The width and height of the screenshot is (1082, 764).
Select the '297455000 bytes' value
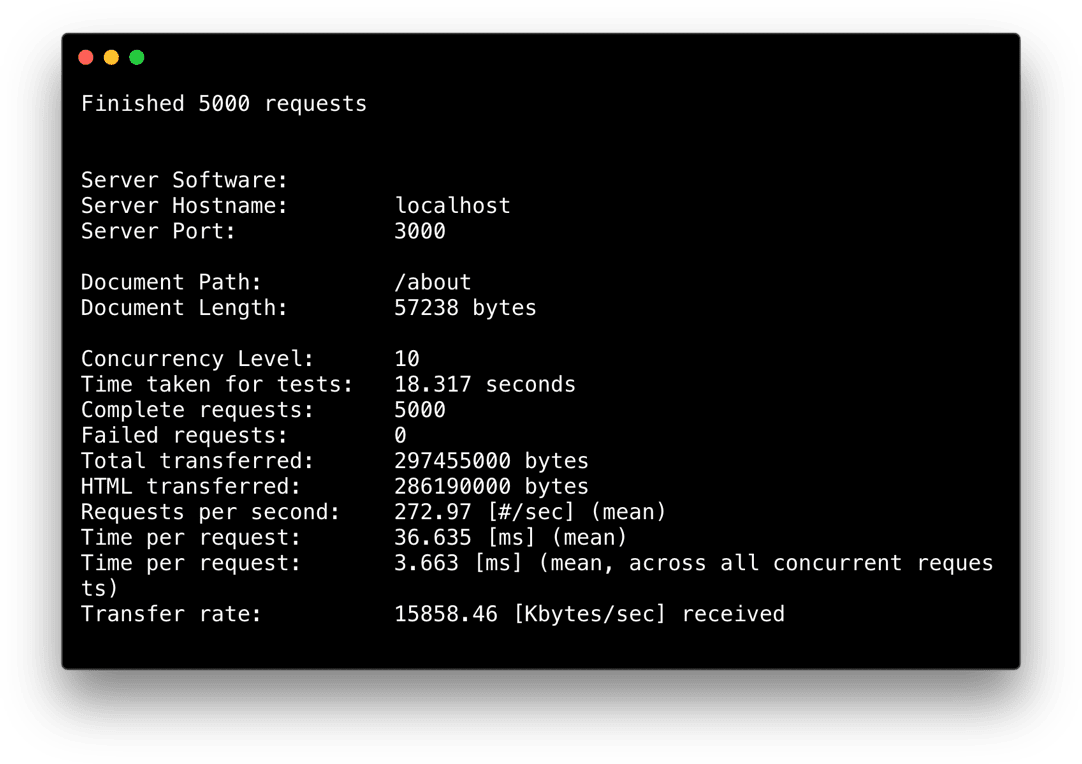491,461
